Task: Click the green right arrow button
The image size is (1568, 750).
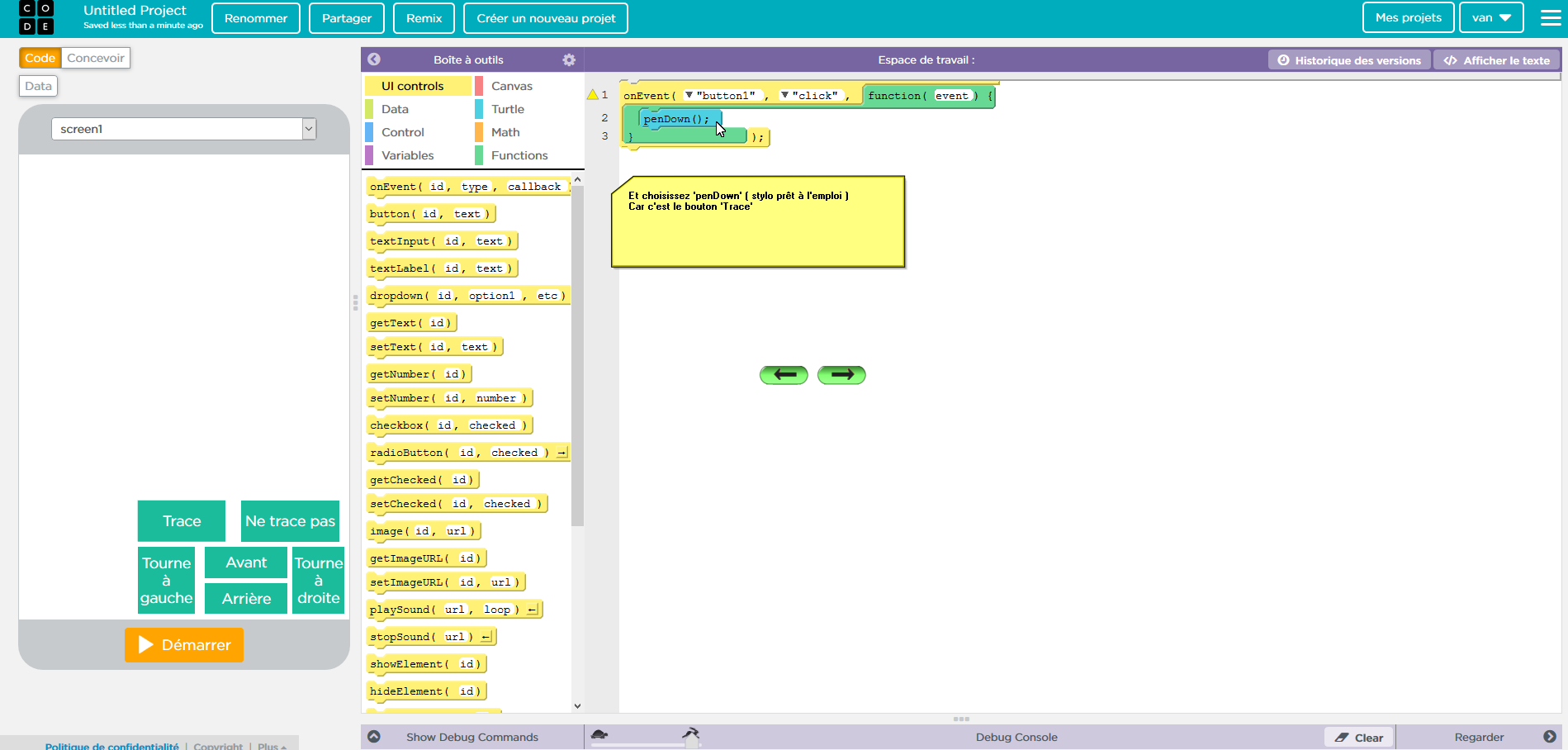Action: click(x=841, y=375)
